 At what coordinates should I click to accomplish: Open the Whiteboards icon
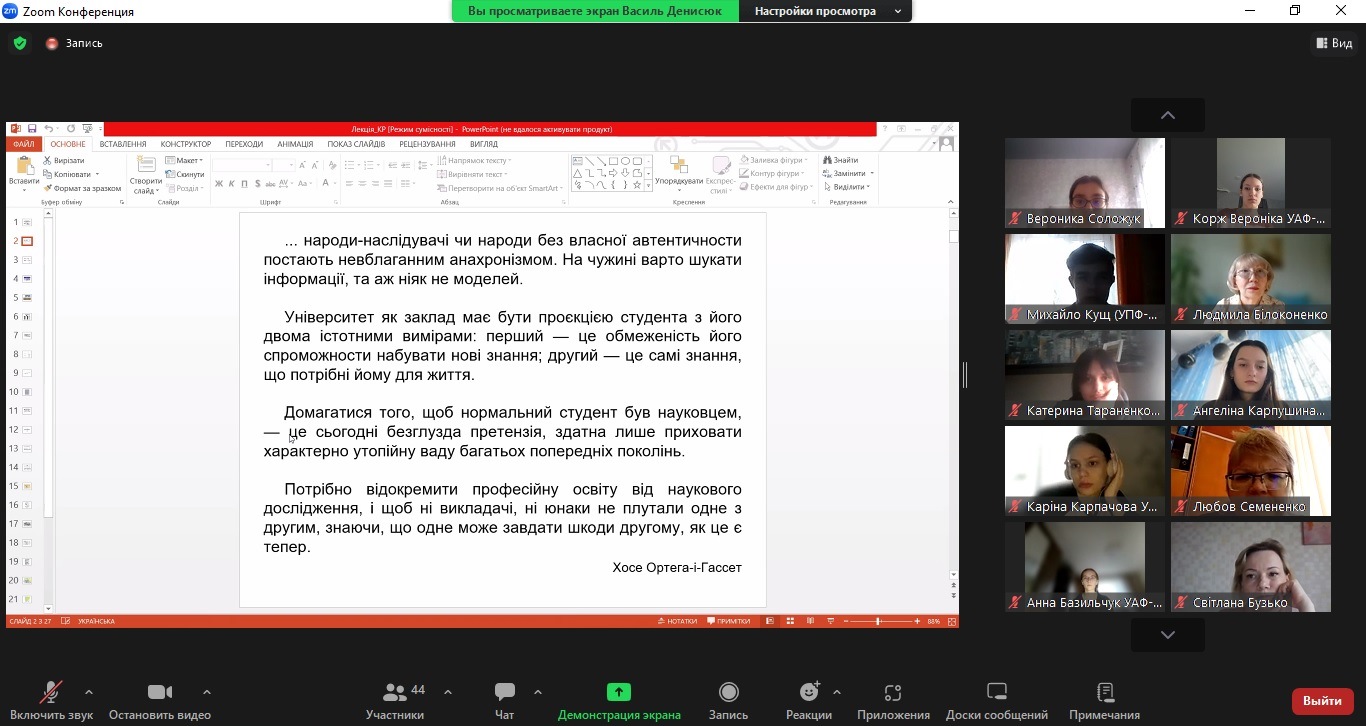[x=996, y=692]
